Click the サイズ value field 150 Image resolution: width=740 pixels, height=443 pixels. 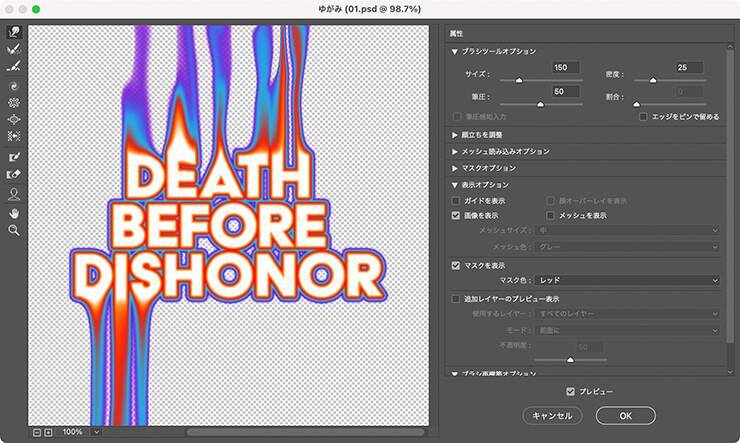(565, 67)
